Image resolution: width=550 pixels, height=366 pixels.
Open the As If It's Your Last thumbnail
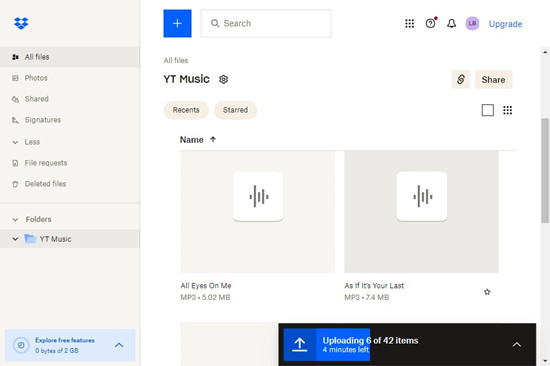pos(422,212)
